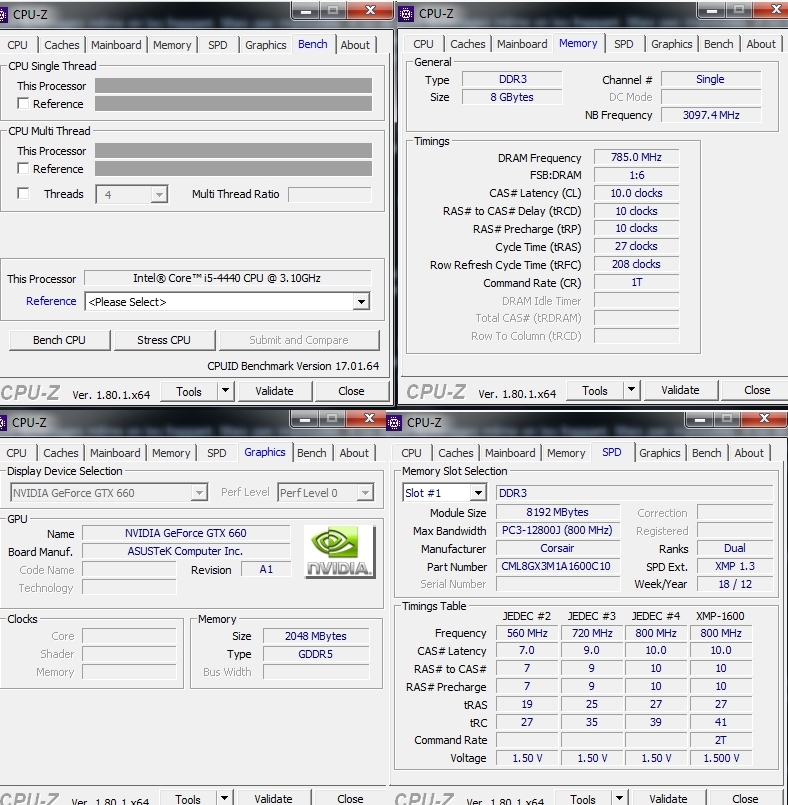The height and width of the screenshot is (805, 788).
Task: Click Single Thread This Processor progress bar
Action: [233, 86]
